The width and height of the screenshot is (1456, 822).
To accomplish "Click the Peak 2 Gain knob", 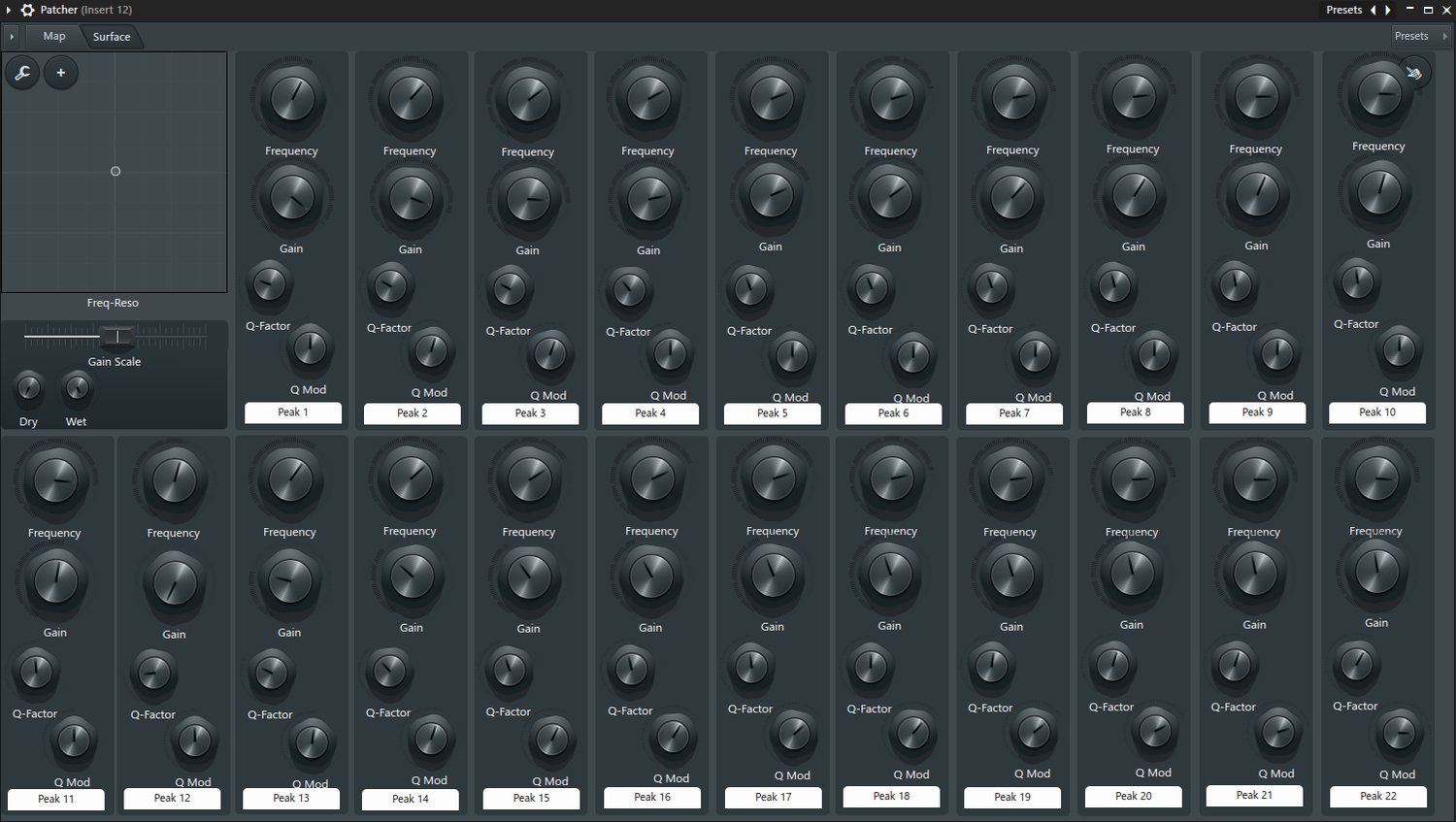I will [411, 199].
